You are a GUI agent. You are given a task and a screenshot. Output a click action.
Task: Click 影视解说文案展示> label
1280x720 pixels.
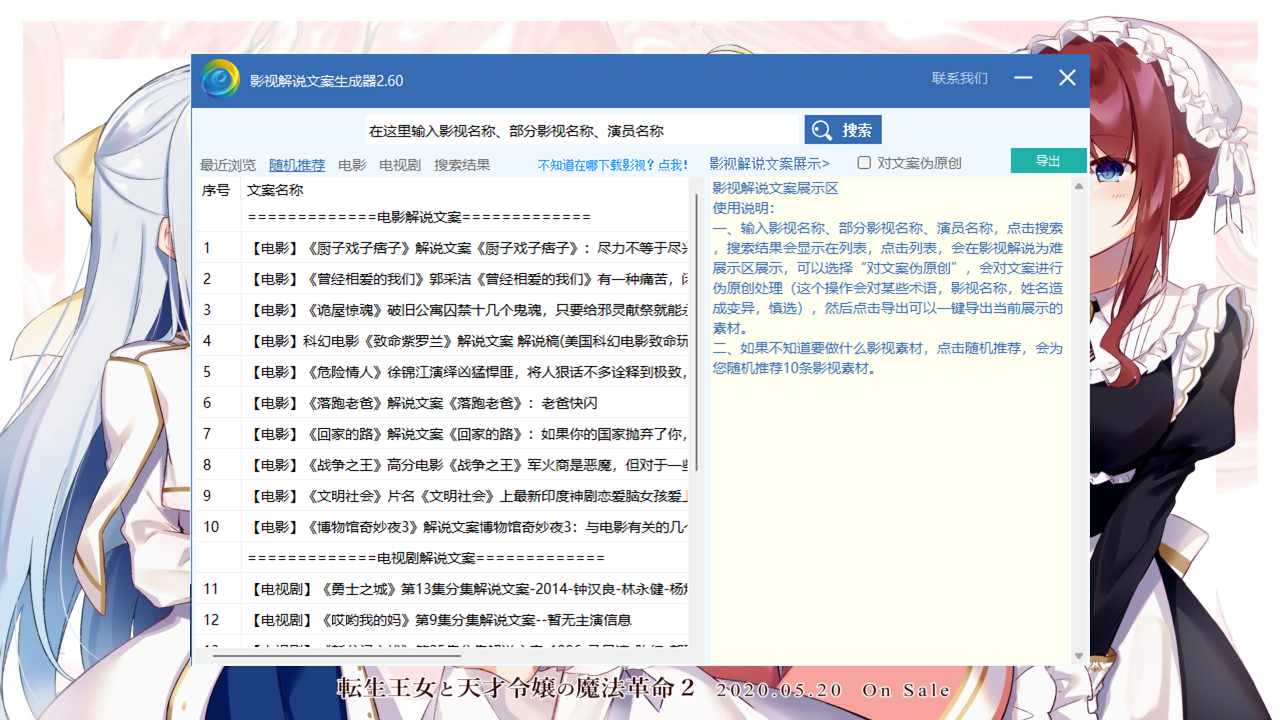(x=769, y=163)
